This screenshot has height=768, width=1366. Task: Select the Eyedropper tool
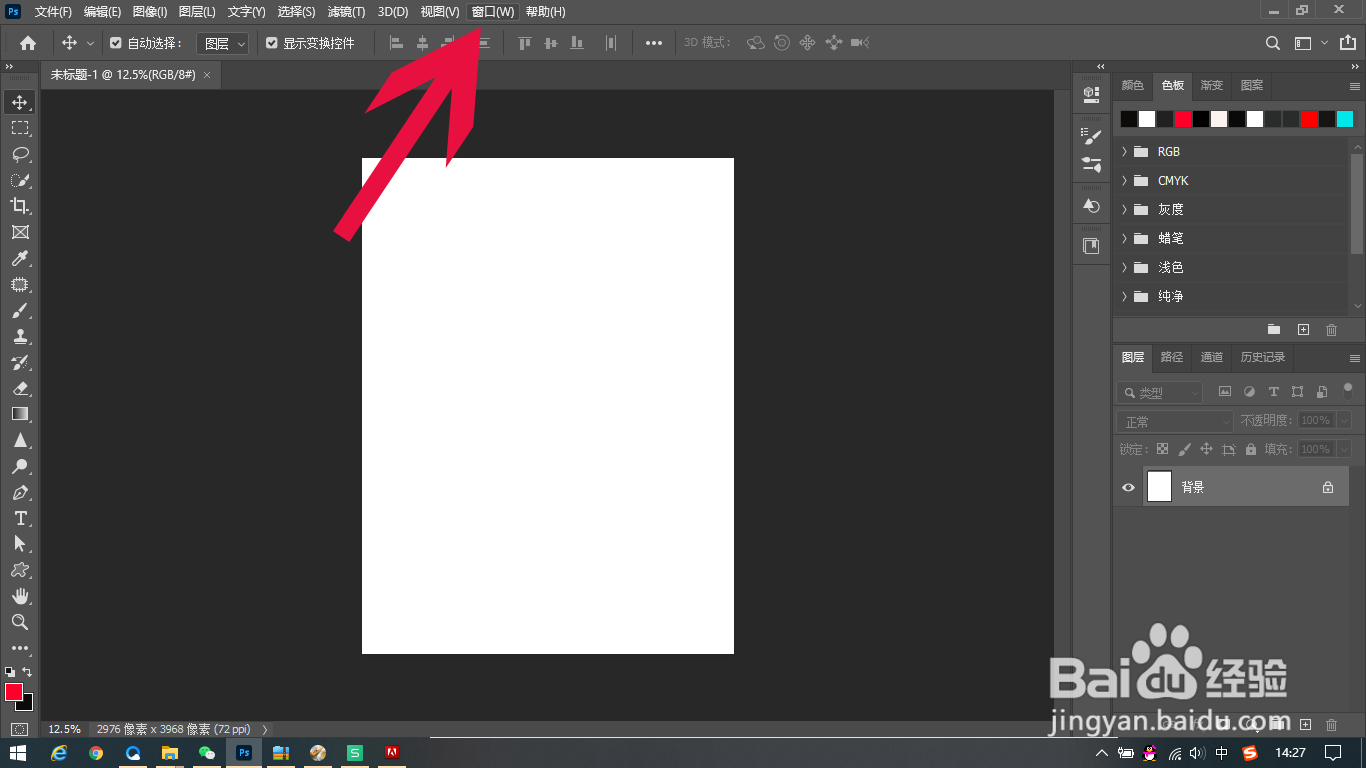(19, 259)
